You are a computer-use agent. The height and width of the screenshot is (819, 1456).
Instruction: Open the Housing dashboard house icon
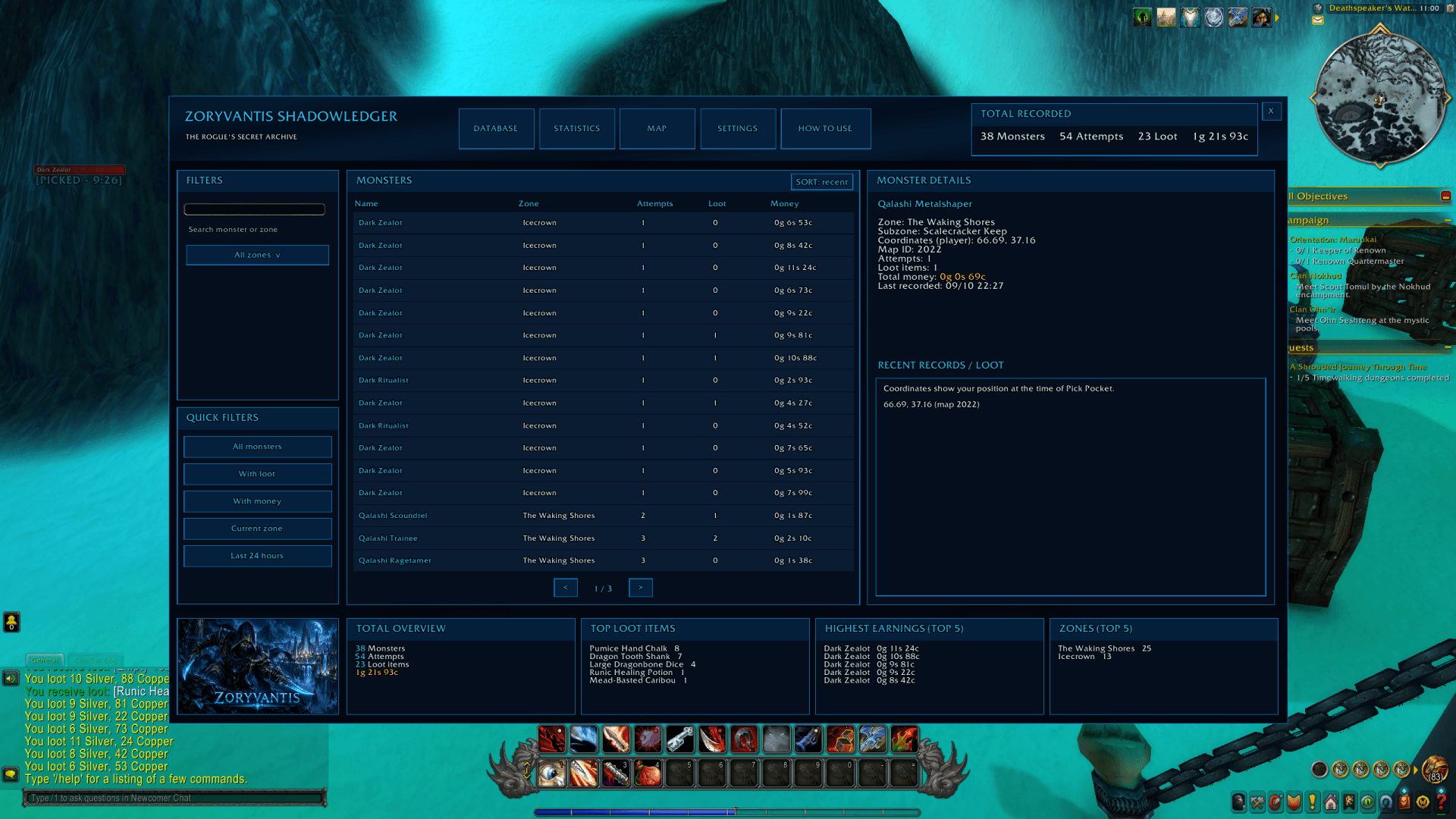1330,802
